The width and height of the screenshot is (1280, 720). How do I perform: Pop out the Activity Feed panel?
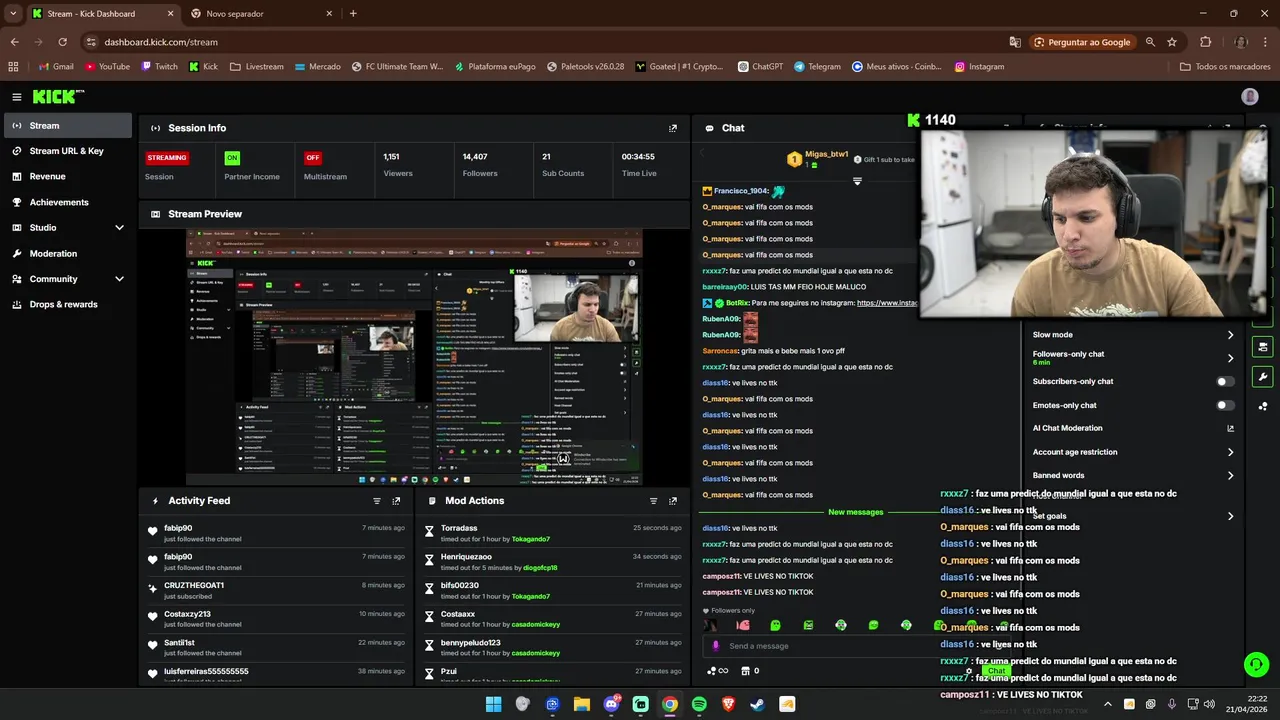[x=396, y=501]
